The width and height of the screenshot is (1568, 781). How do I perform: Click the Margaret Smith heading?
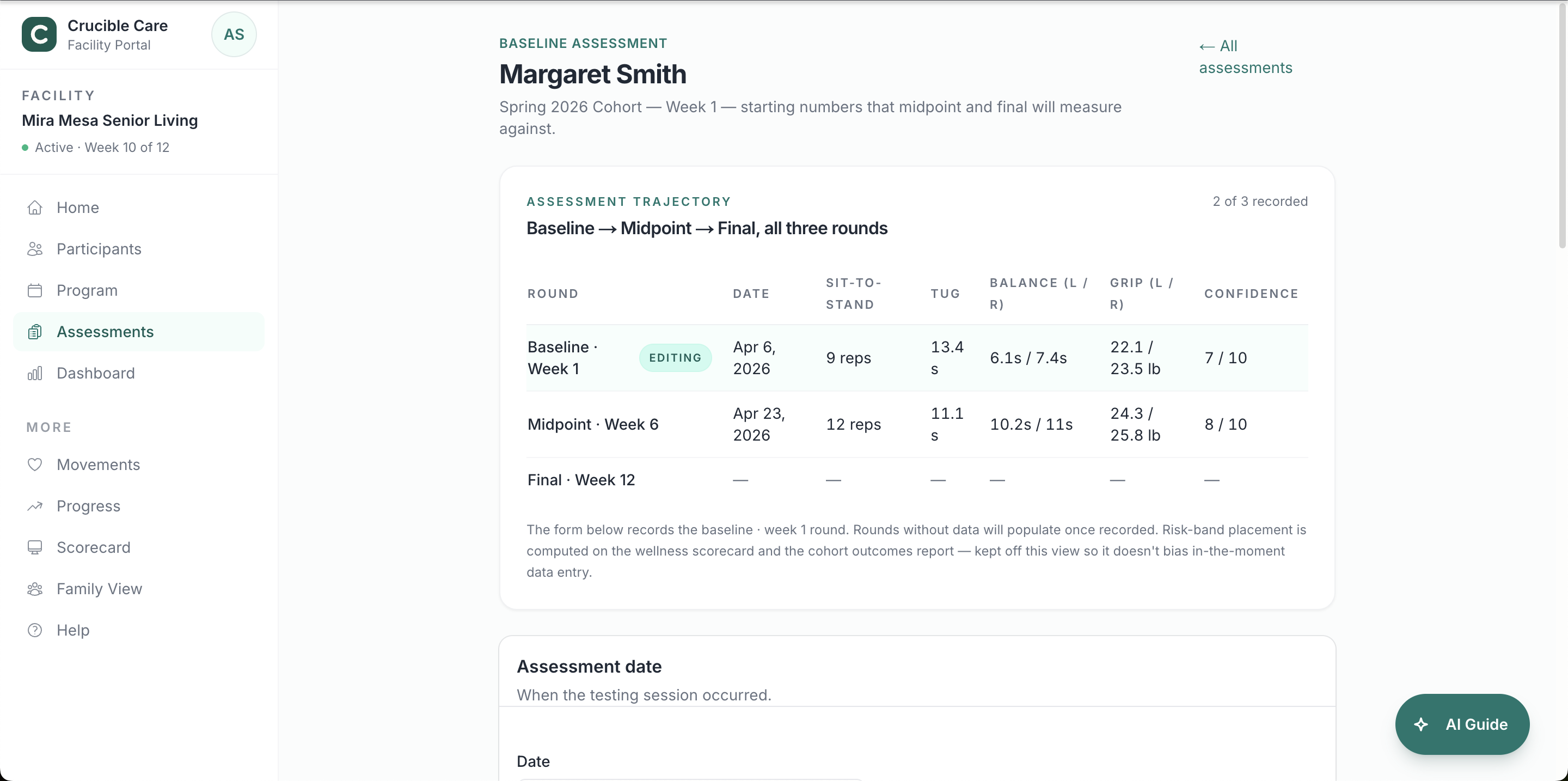(592, 74)
